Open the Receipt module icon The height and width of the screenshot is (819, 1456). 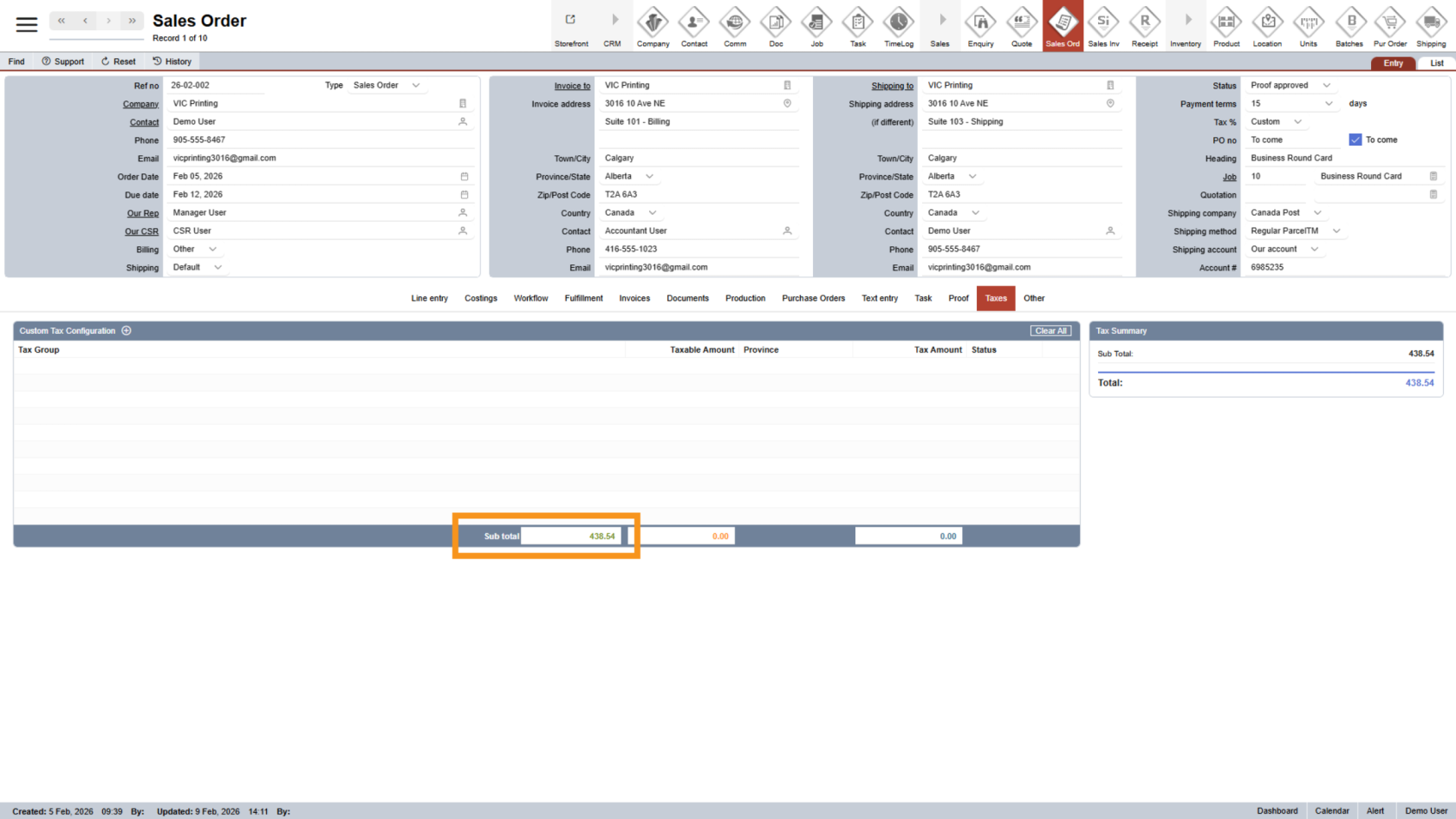1144,24
